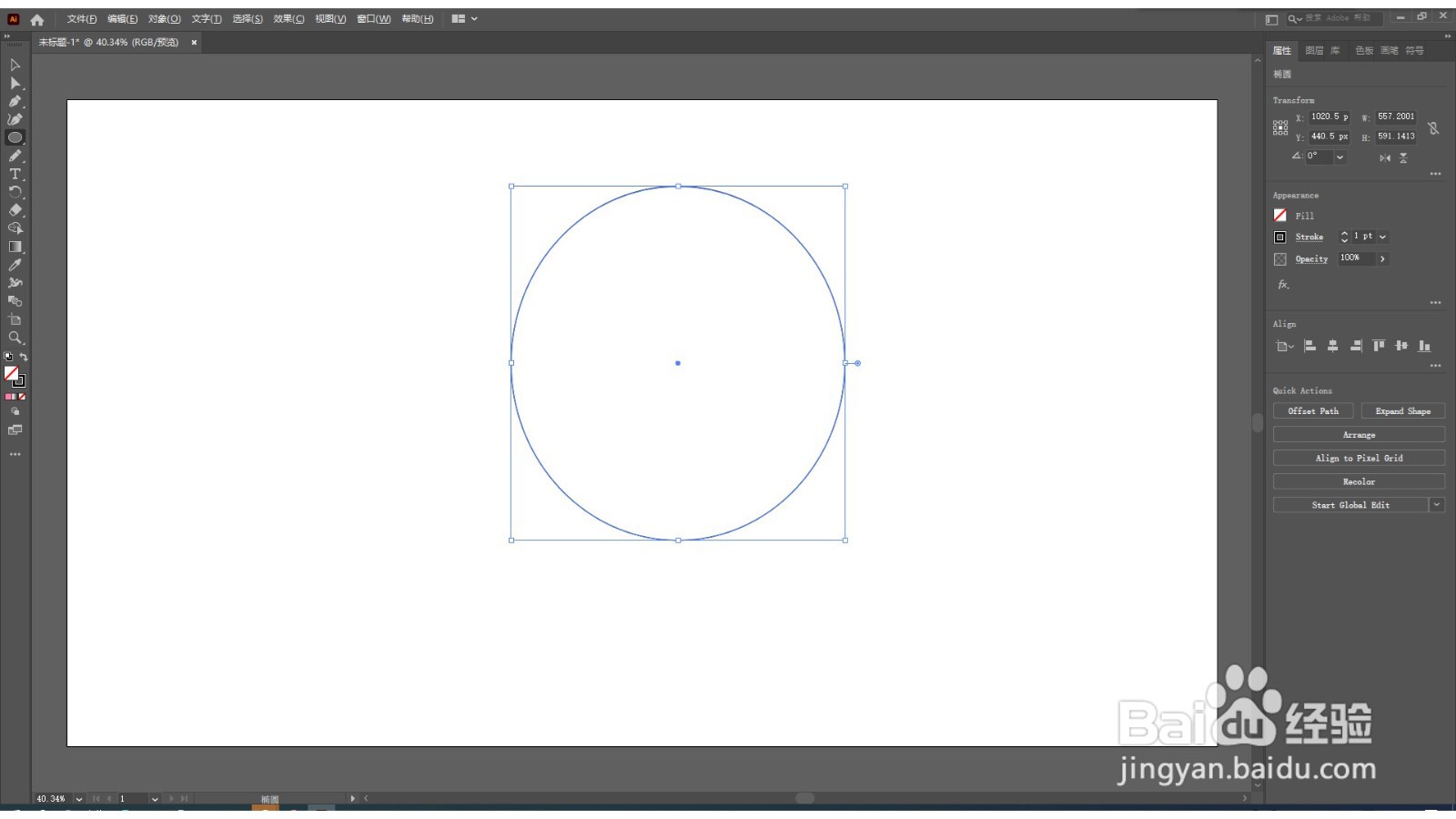This screenshot has height=819, width=1456.
Task: Click the Expand Shape button
Action: (x=1403, y=411)
